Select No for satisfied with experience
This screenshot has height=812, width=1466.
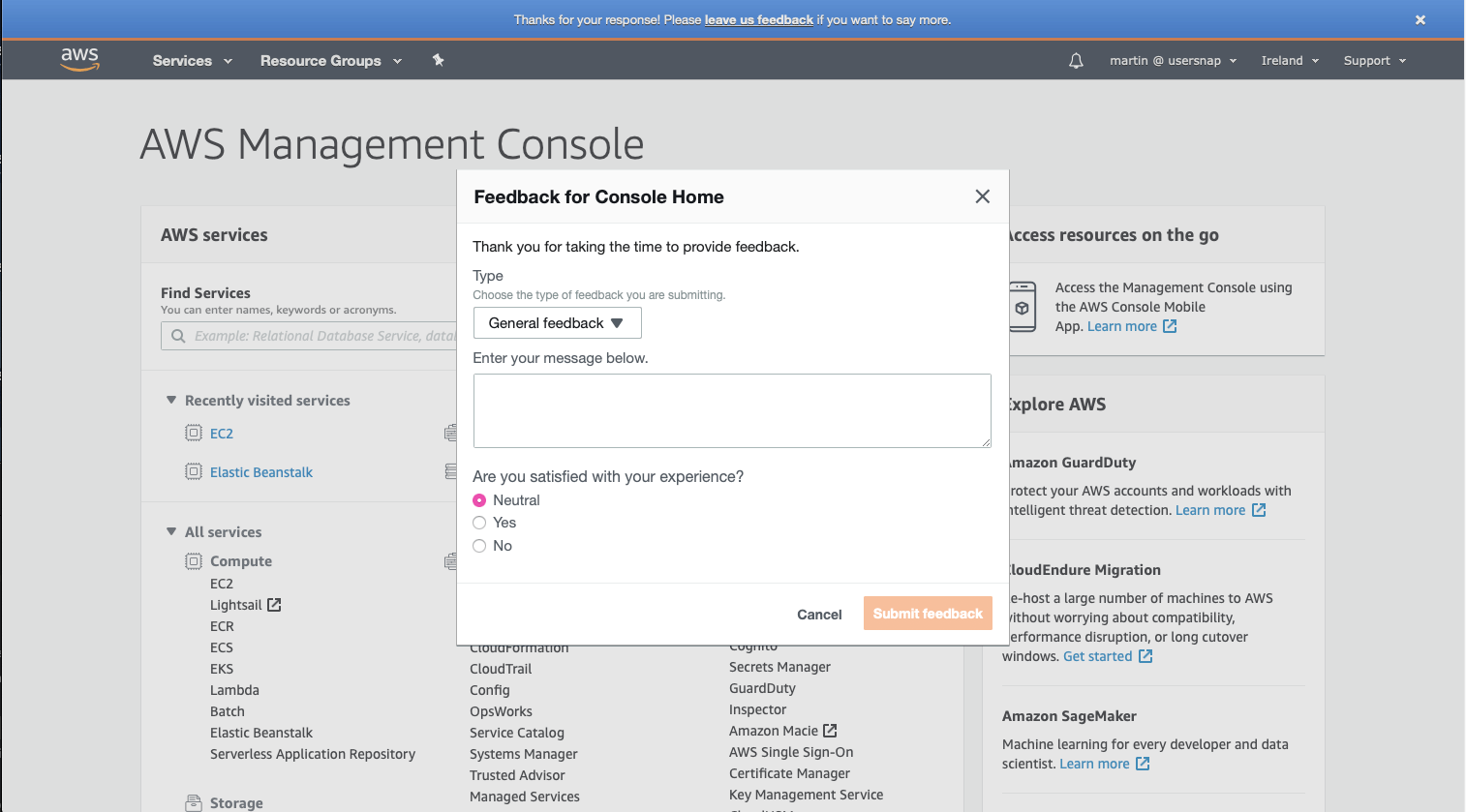[x=479, y=546]
